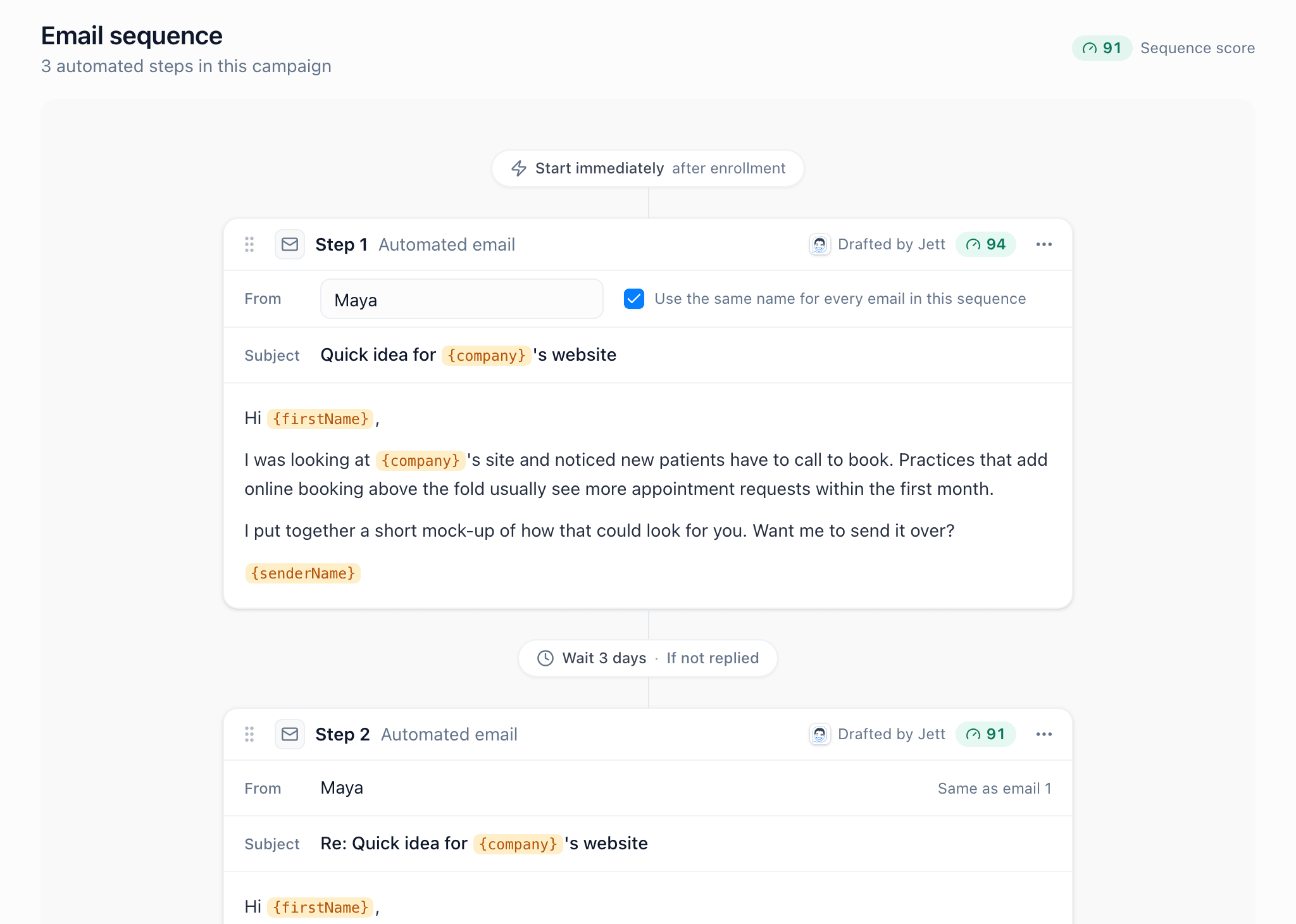Screen dimensions: 1296x924
Task: Click the From name field Maya
Action: 462,299
